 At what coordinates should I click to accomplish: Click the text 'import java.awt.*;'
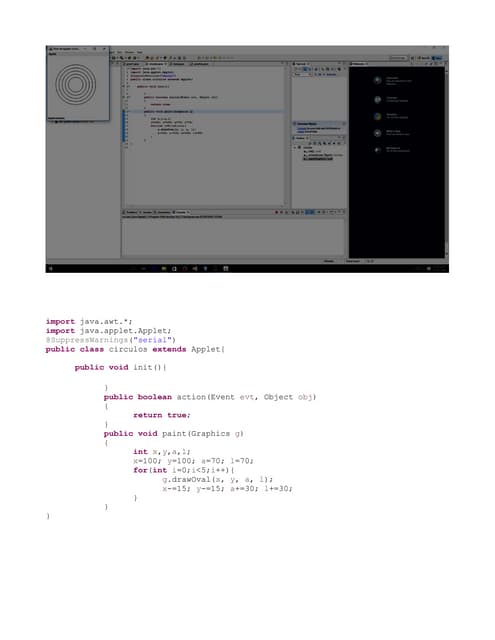tap(89, 322)
